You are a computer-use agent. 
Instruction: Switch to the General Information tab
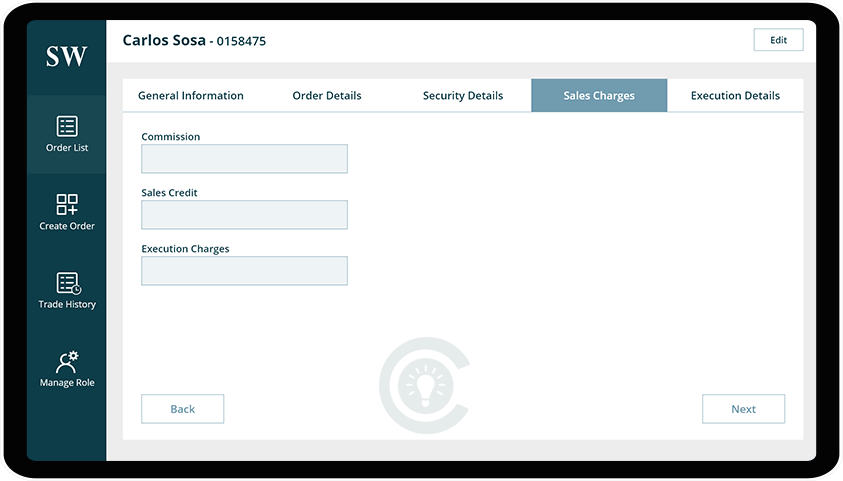point(191,96)
